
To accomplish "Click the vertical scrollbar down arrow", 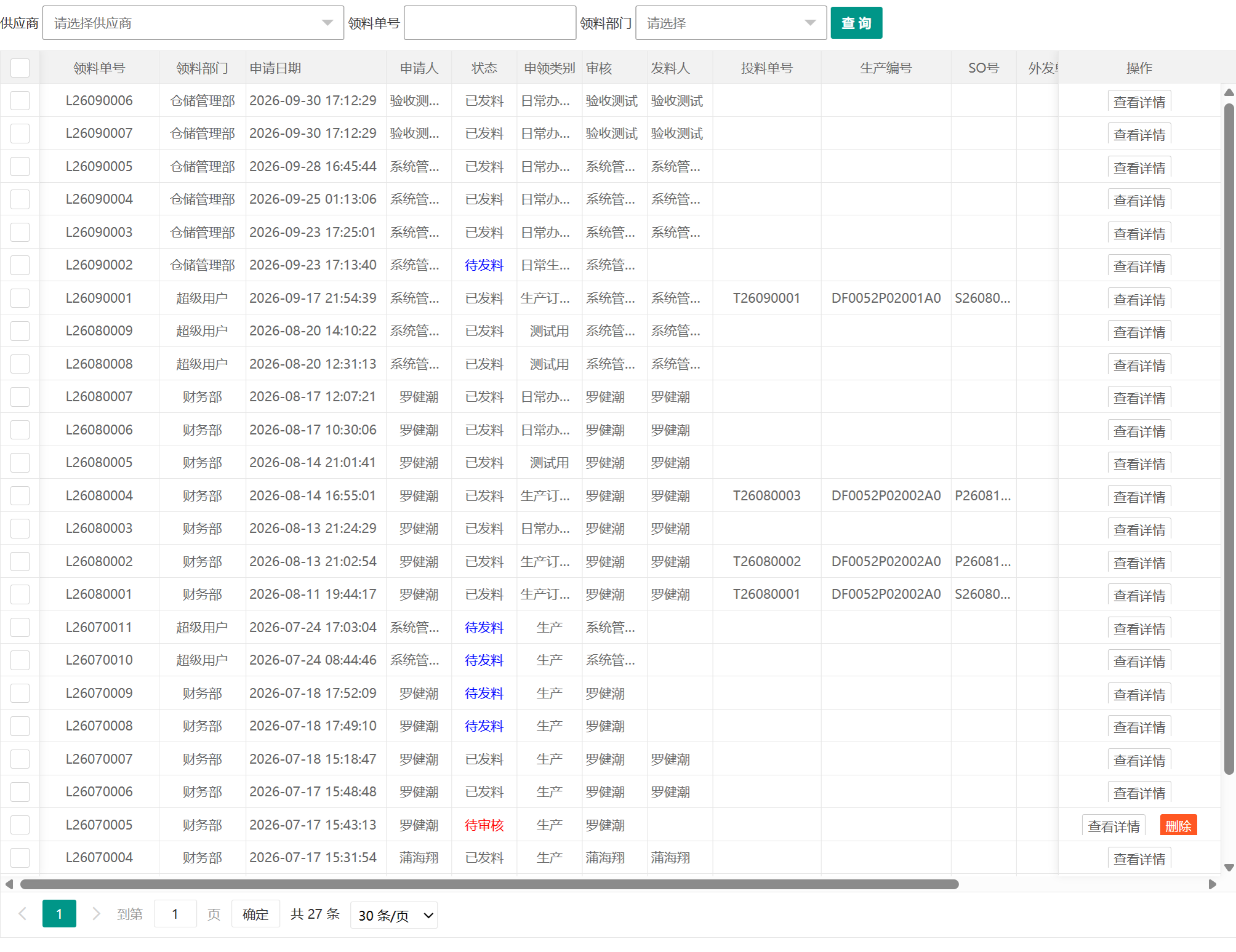I will pos(1229,868).
